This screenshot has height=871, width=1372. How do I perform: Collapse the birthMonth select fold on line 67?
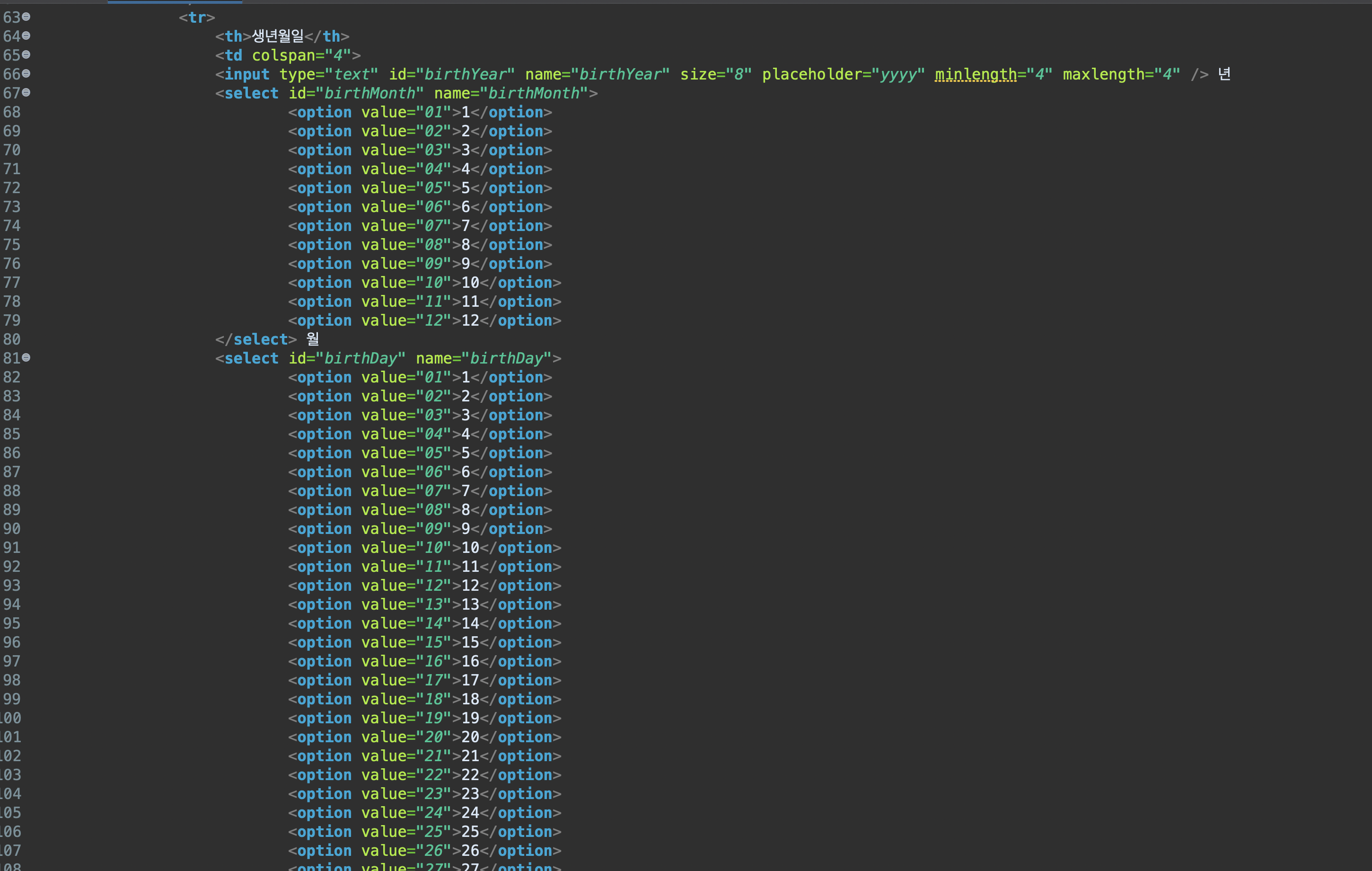tap(26, 92)
